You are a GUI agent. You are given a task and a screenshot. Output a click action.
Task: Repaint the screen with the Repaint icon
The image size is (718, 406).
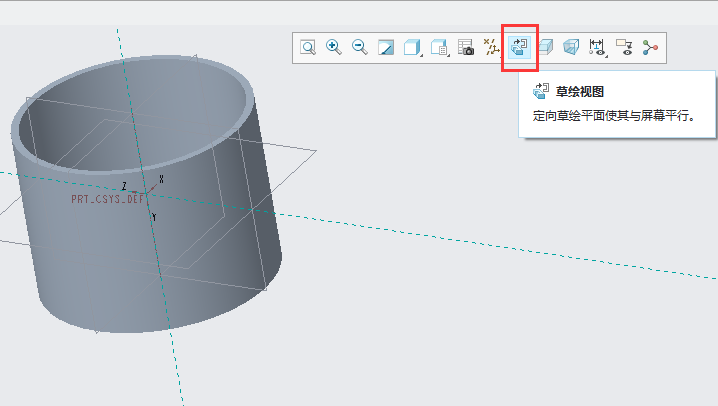[386, 47]
